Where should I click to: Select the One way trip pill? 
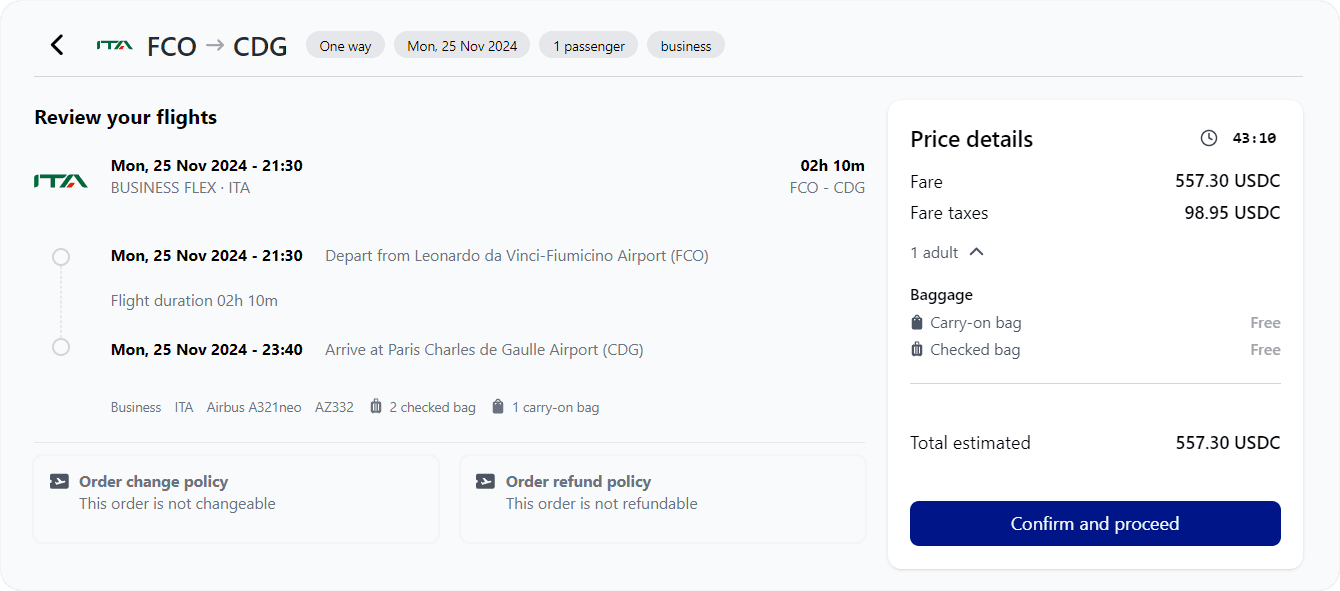coord(345,44)
